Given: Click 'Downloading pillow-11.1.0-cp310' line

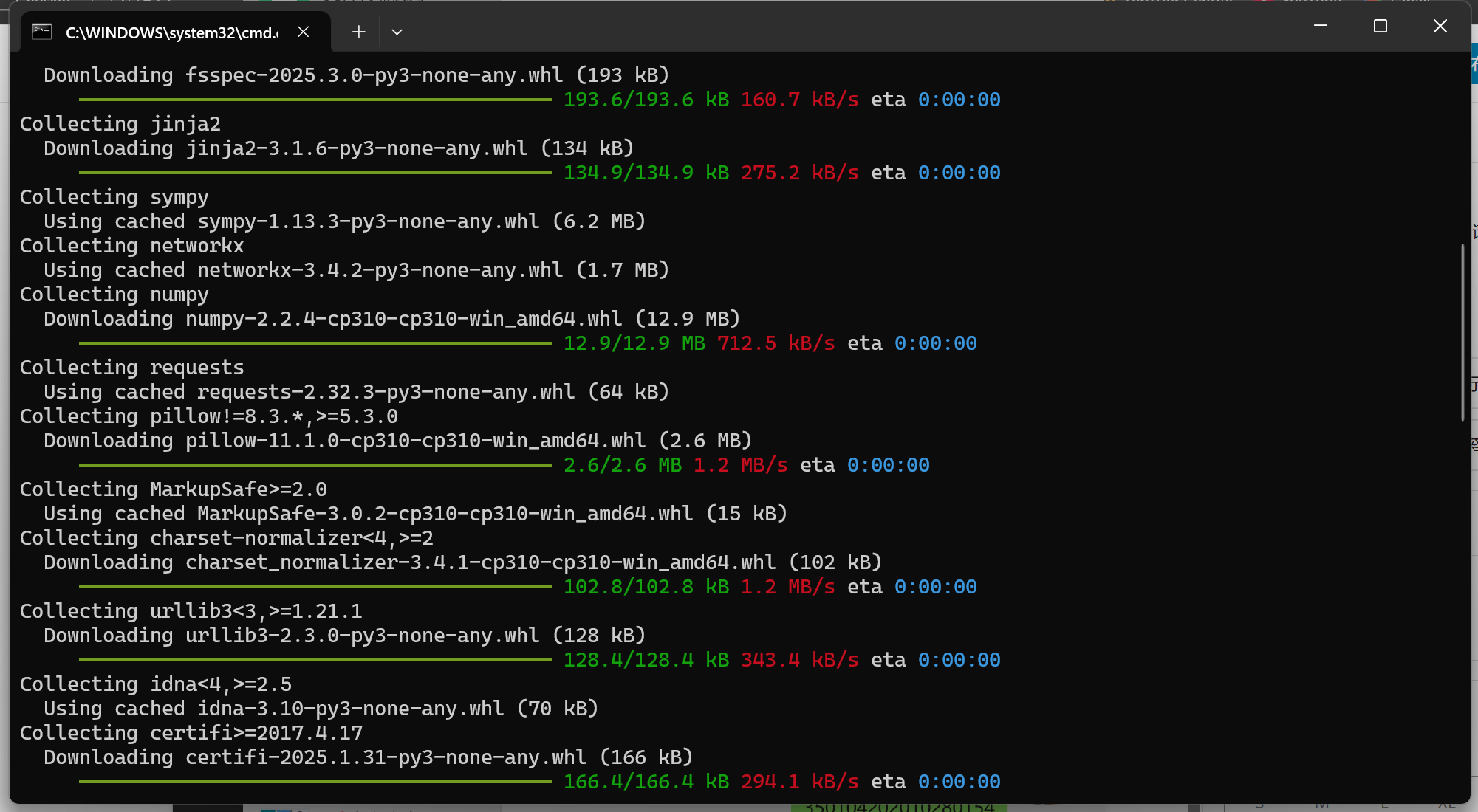Looking at the screenshot, I should [398, 441].
